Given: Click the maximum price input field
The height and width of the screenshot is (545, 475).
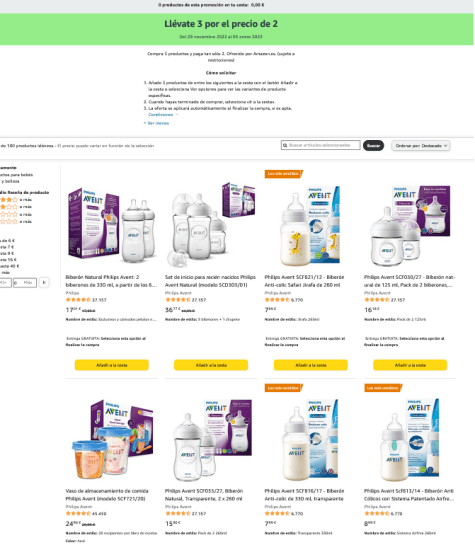Looking at the screenshot, I should click(x=25, y=283).
